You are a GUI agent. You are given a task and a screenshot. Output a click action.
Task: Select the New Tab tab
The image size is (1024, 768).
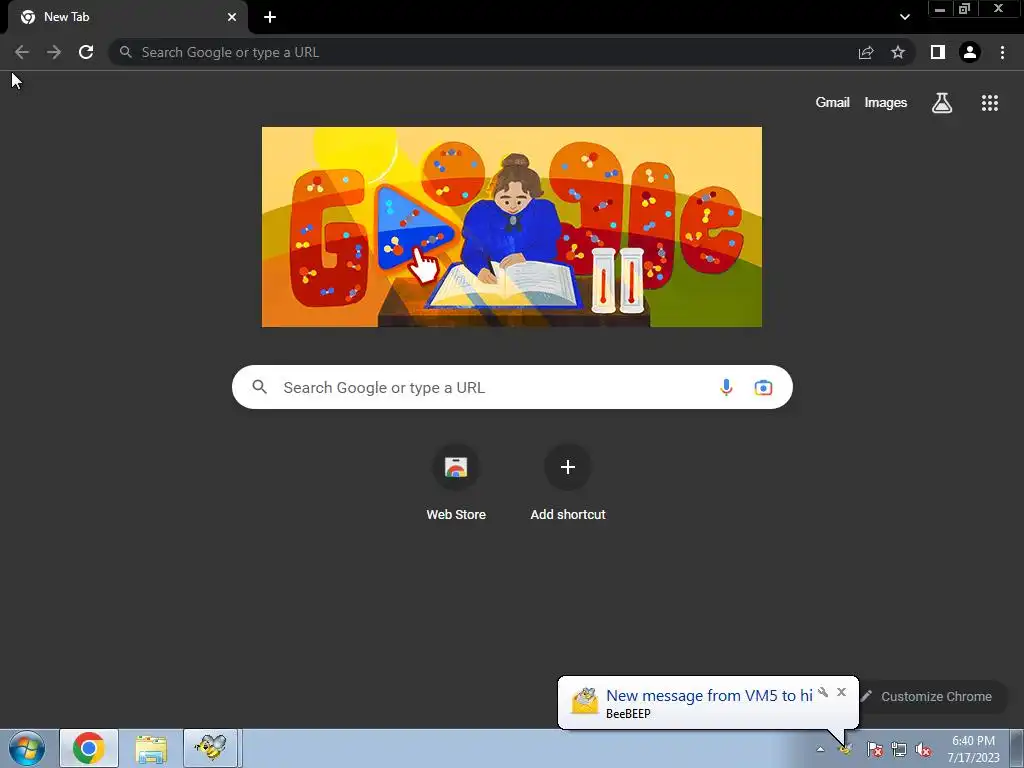point(128,17)
